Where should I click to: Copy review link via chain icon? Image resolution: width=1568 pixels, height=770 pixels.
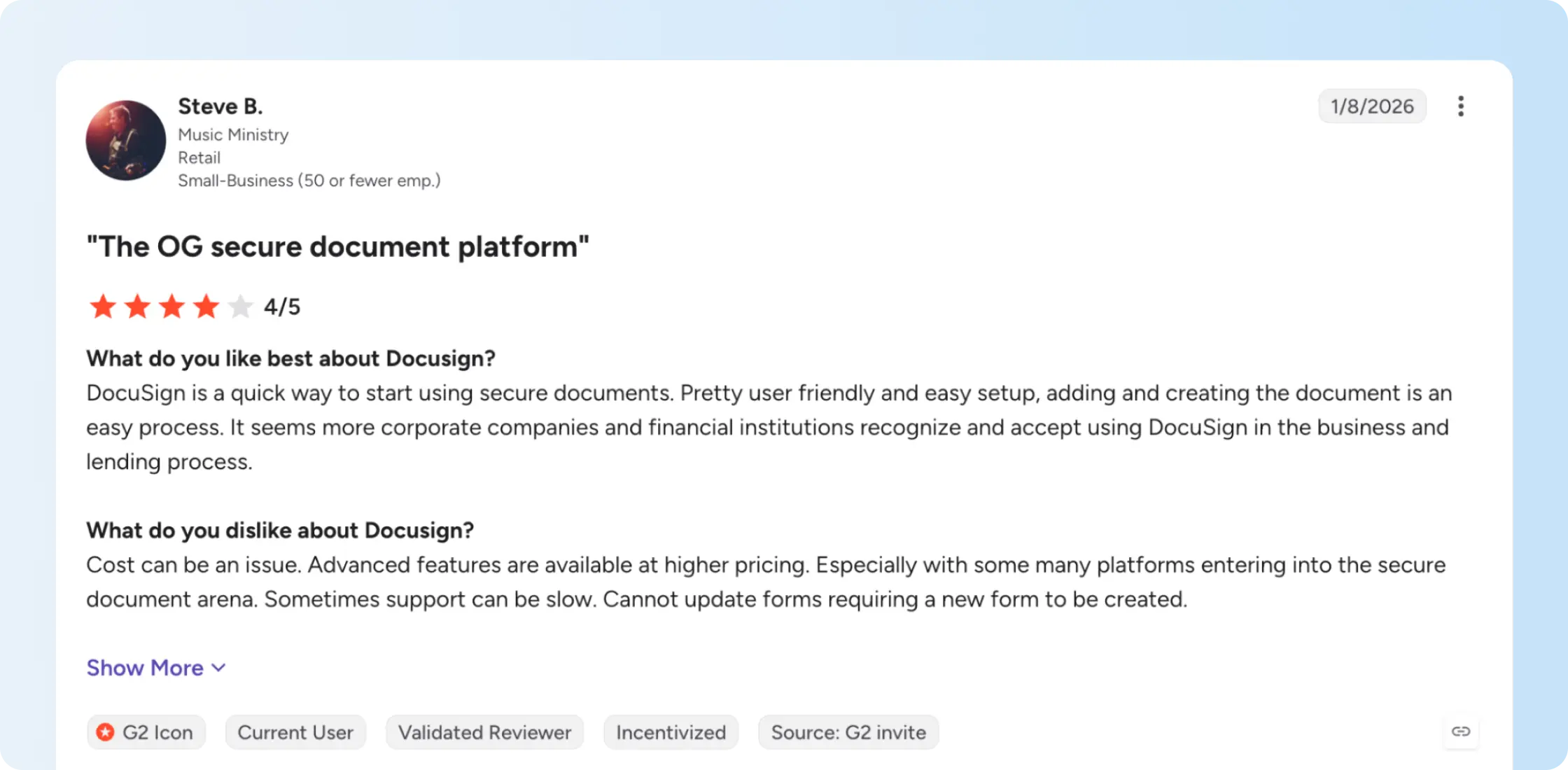(1461, 731)
